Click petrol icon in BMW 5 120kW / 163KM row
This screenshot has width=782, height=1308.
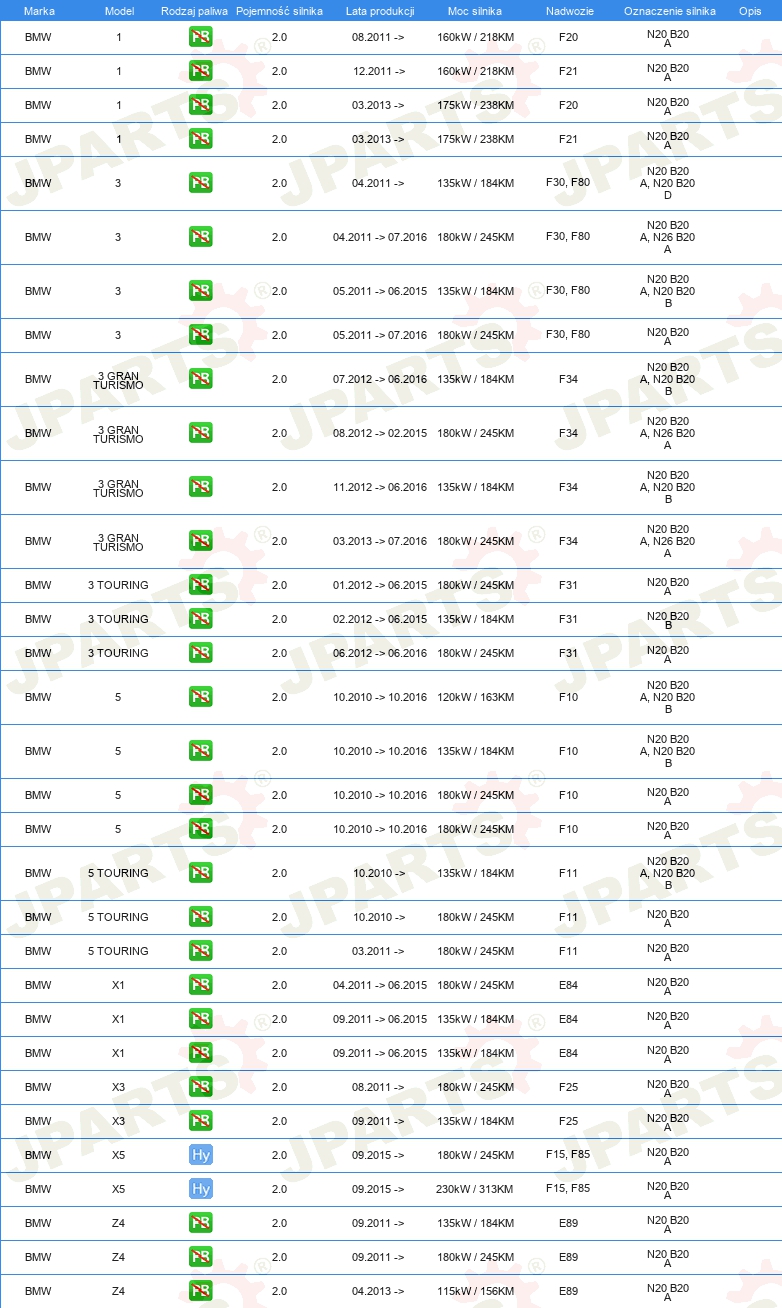[201, 697]
